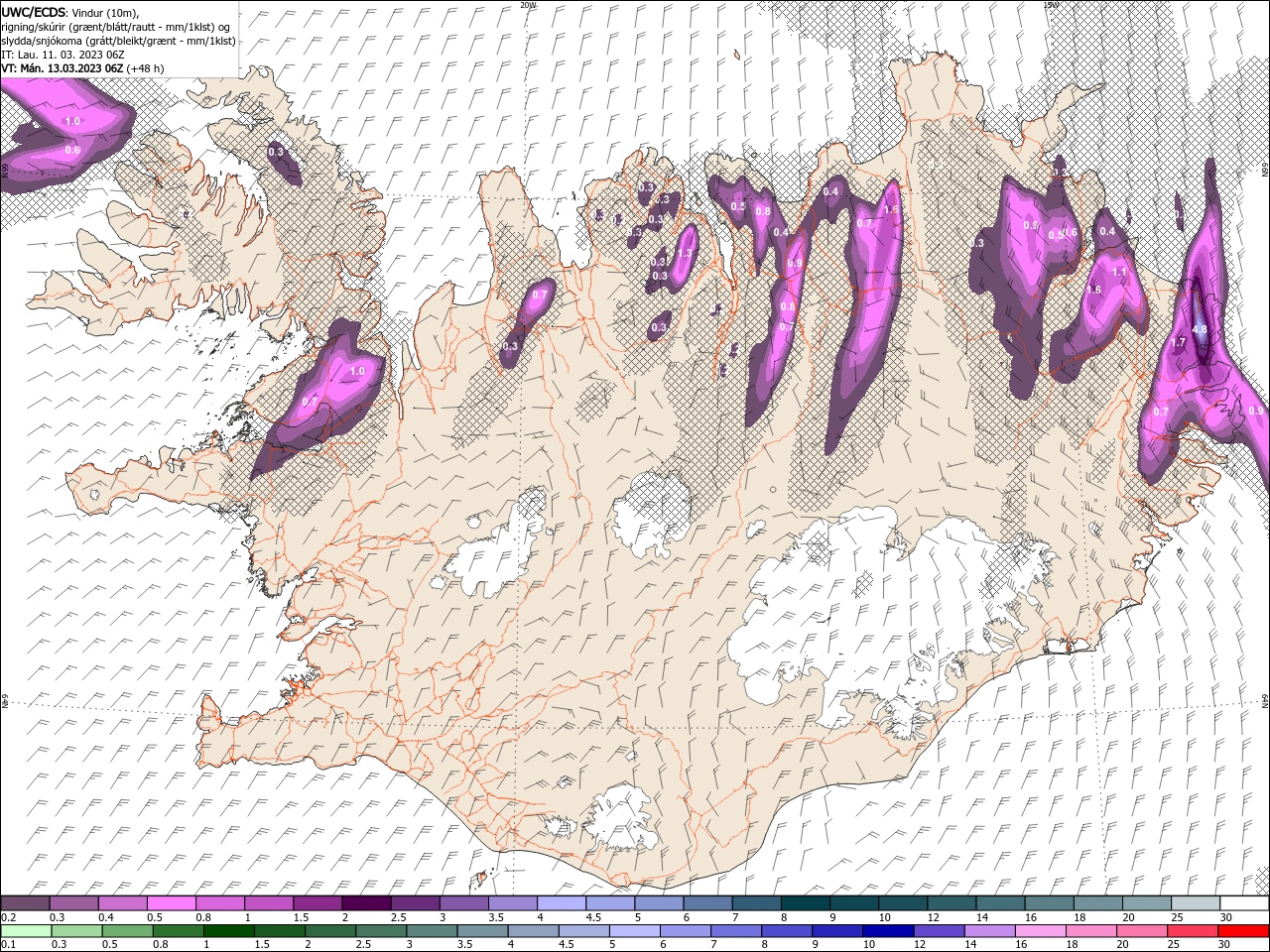1270x952 pixels.
Task: Click the 20W longitude label
Action: coord(528,5)
